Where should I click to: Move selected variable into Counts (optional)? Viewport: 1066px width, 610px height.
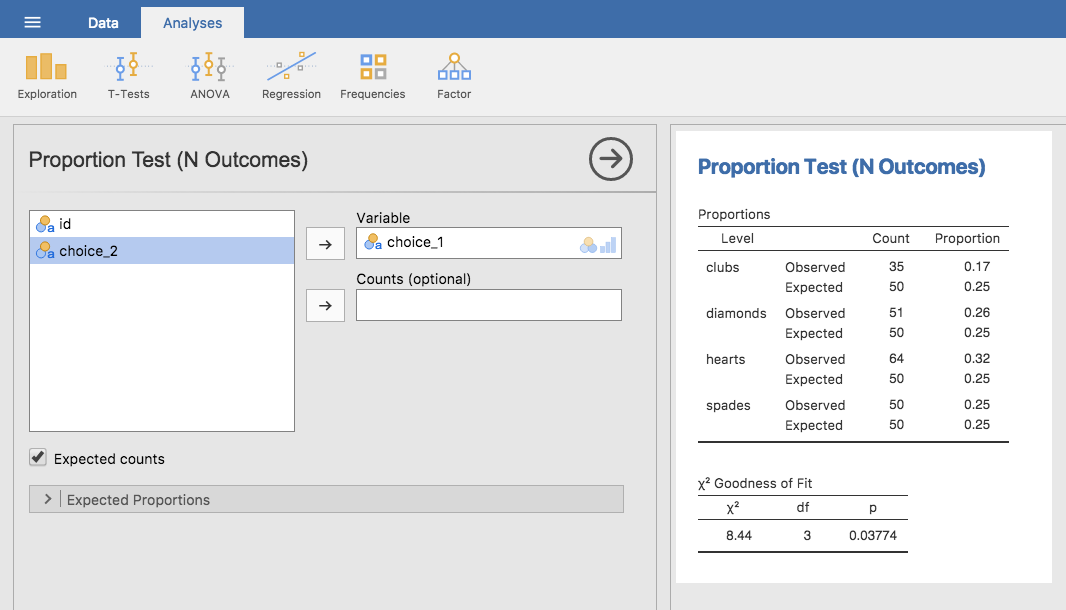[x=326, y=305]
